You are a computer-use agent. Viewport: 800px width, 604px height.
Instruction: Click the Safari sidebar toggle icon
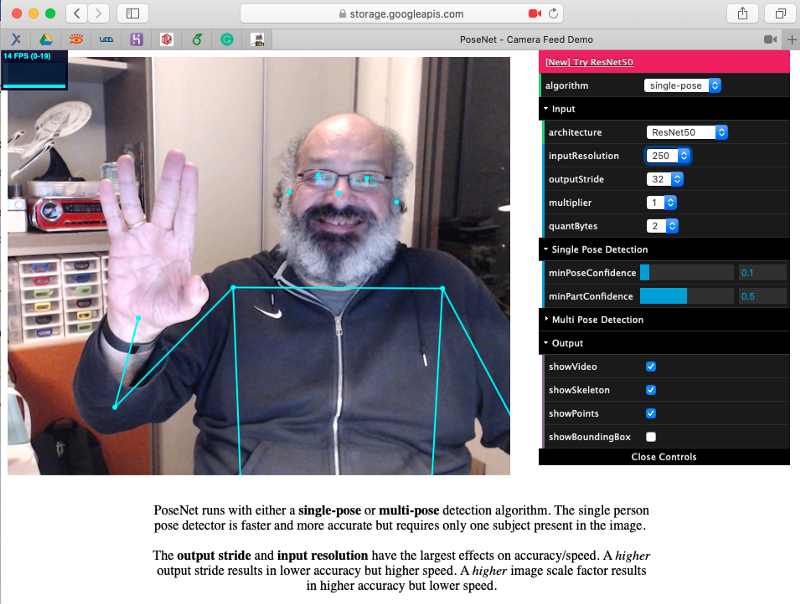click(132, 13)
